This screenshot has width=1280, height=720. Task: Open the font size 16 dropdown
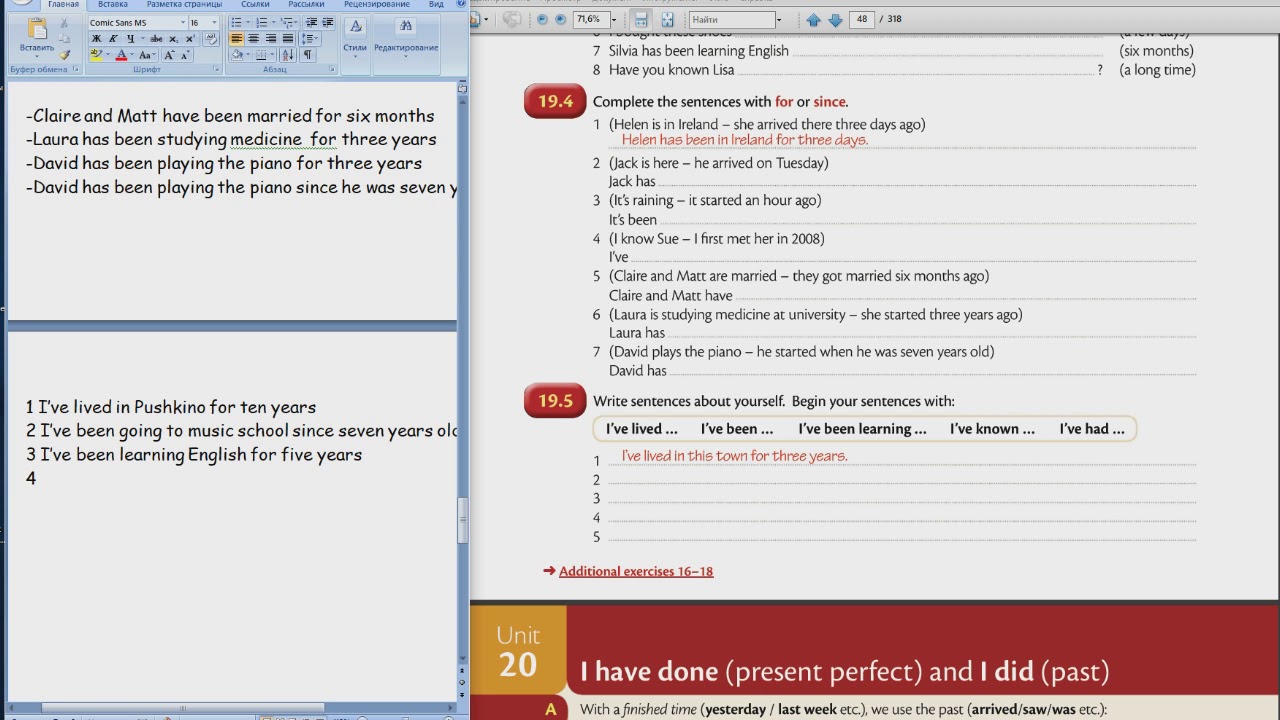click(214, 23)
